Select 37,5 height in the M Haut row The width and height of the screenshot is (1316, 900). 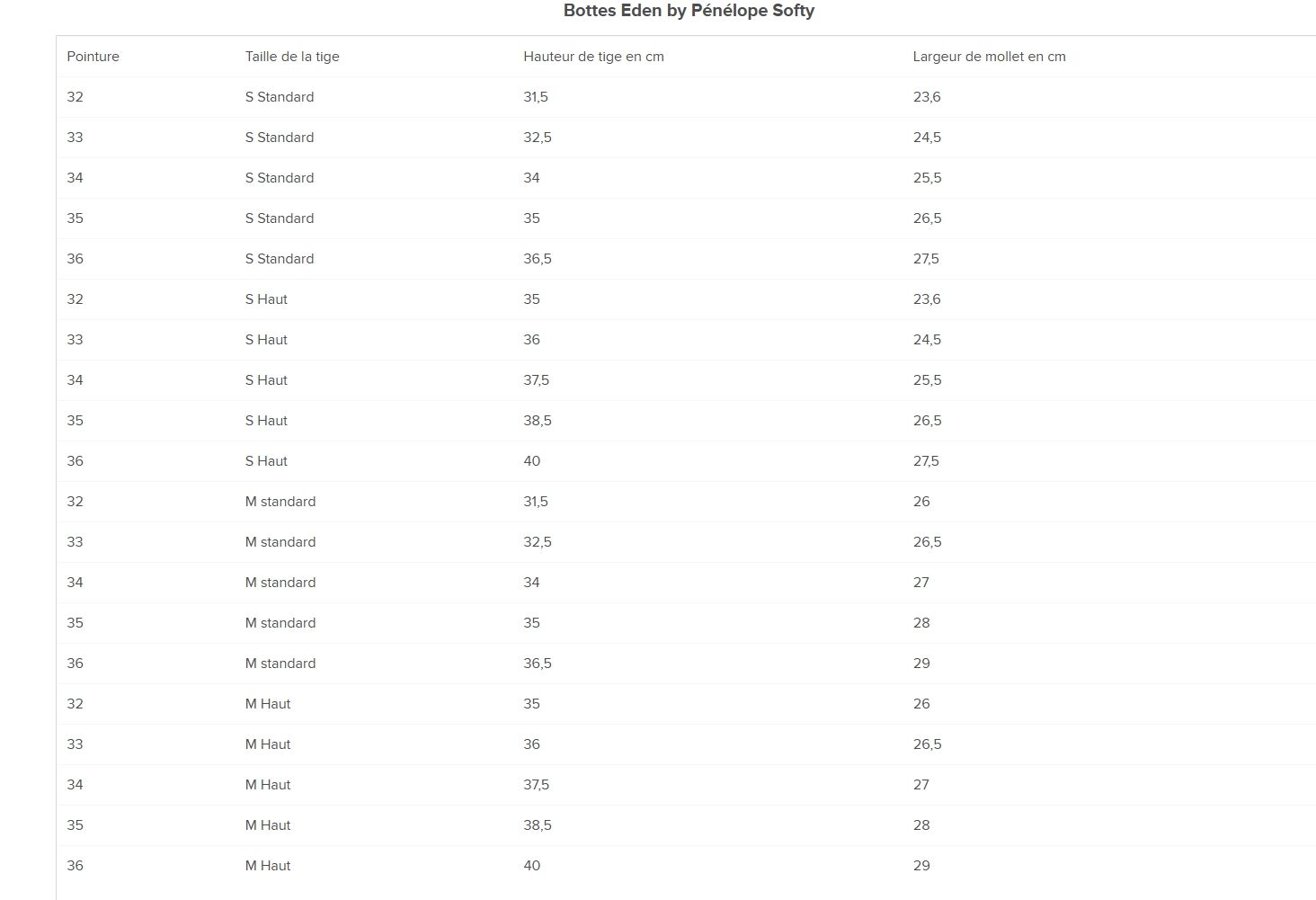(x=536, y=784)
